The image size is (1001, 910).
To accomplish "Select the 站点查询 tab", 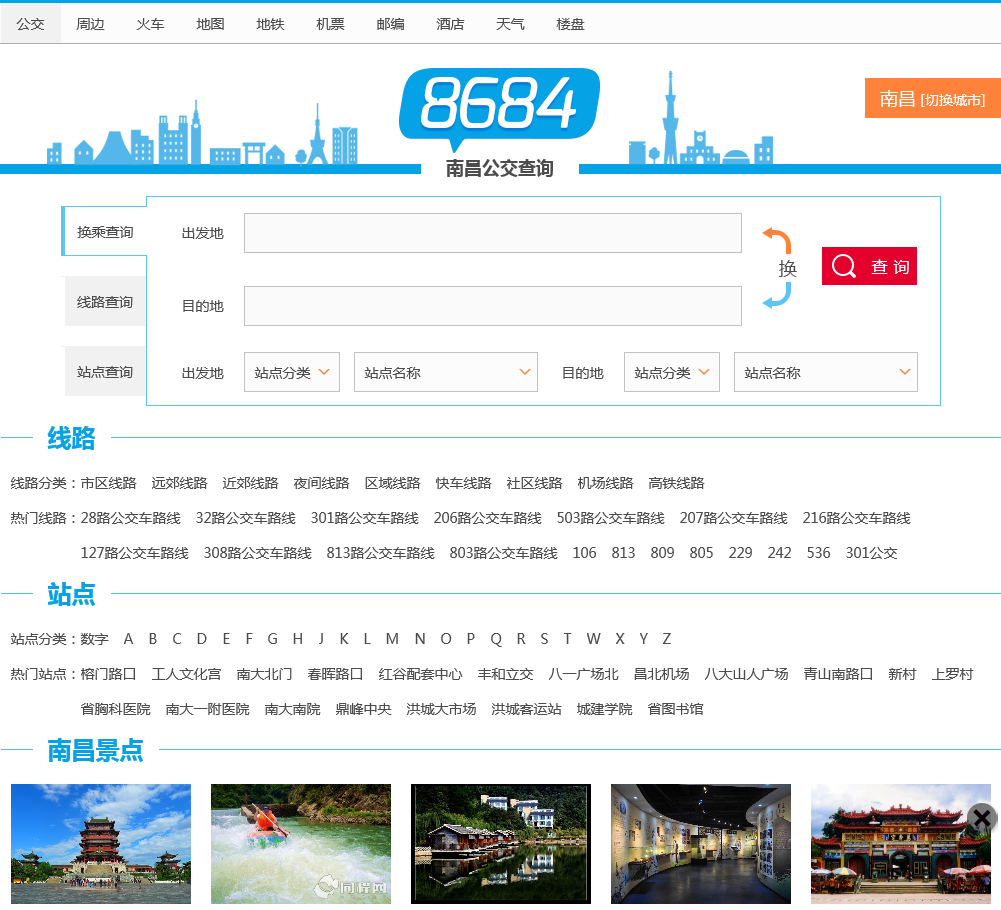I will [x=105, y=372].
